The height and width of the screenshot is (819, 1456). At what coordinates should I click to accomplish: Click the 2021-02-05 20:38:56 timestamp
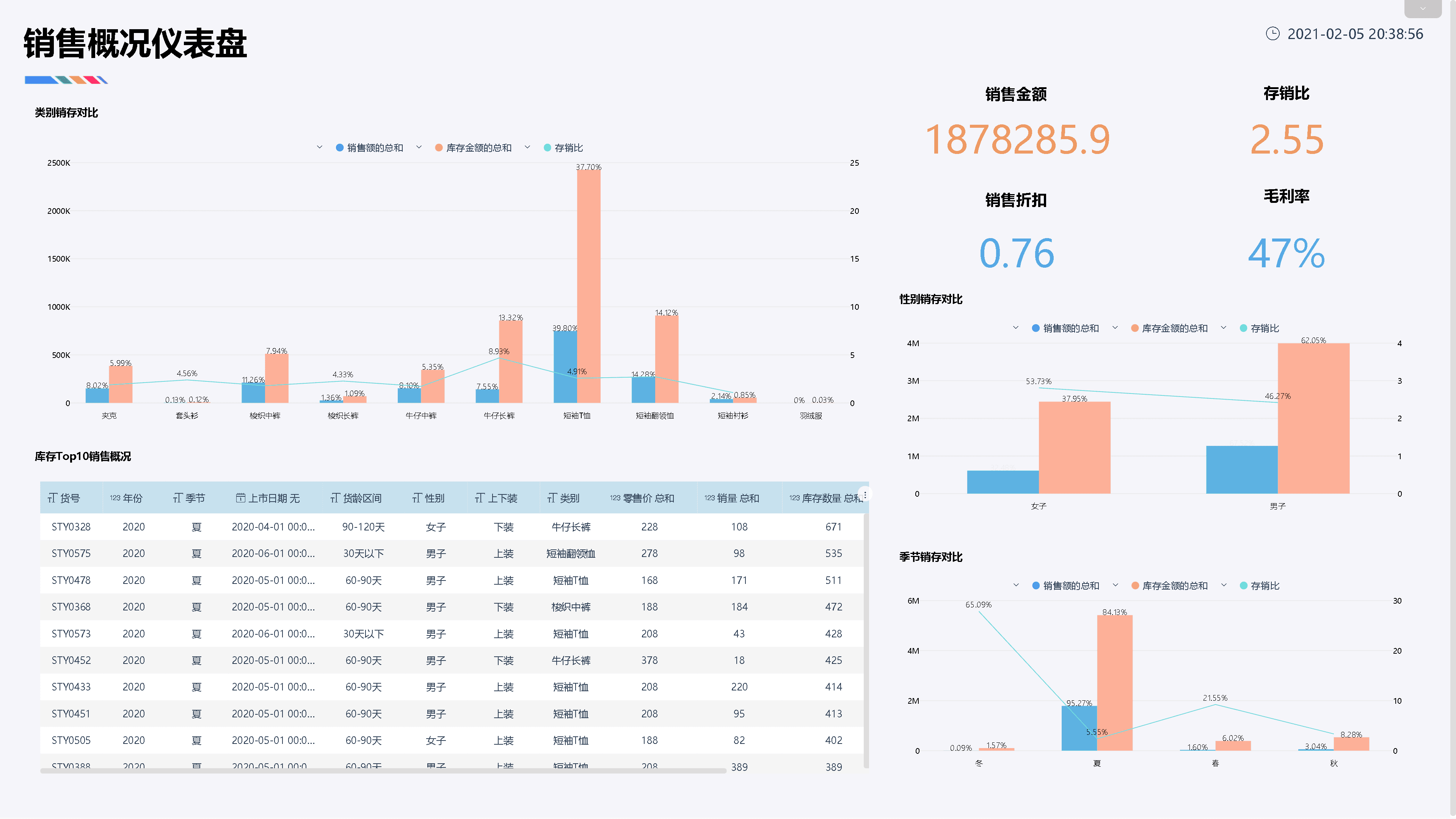pyautogui.click(x=1356, y=34)
